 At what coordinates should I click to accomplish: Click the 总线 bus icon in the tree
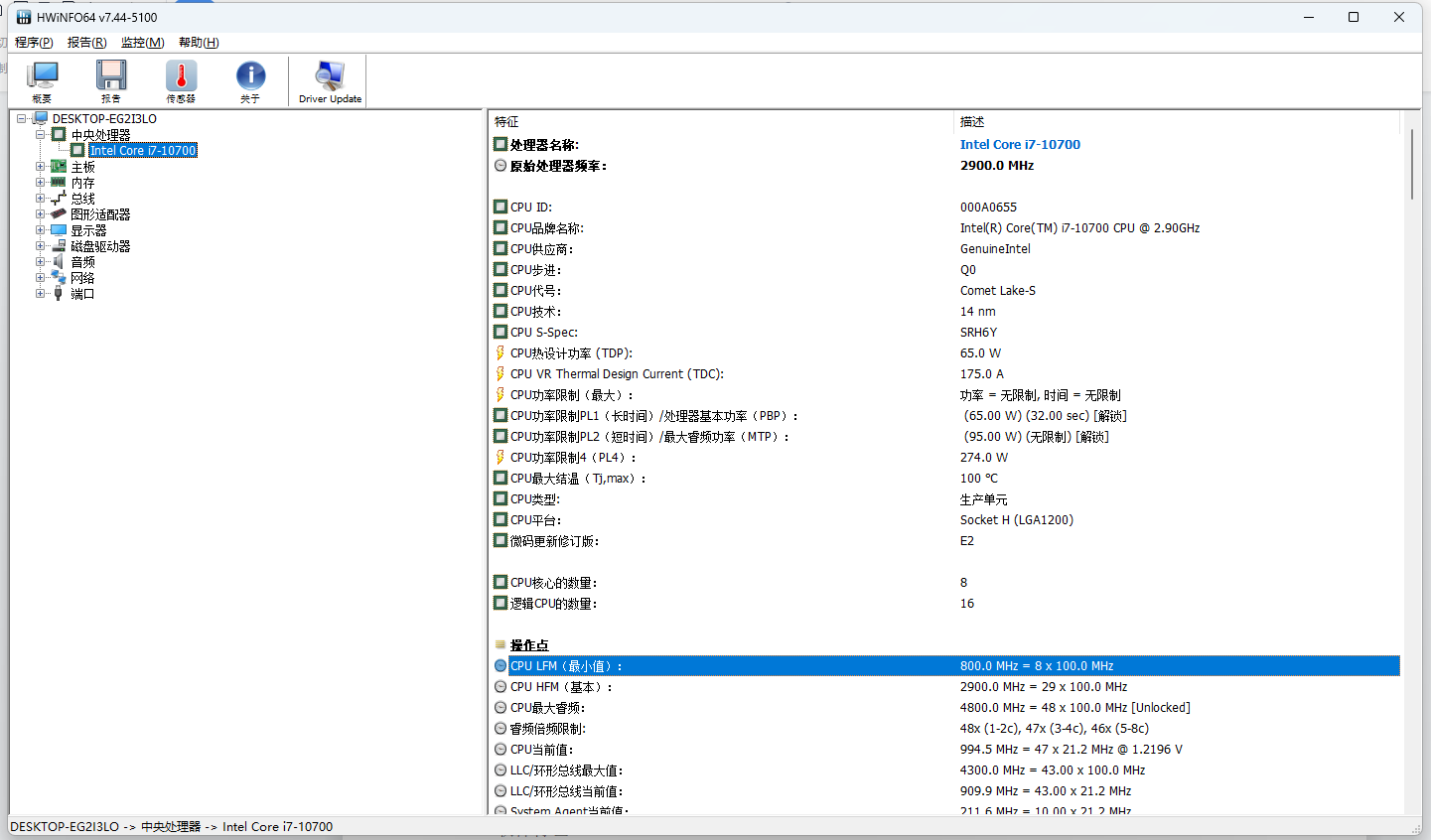coord(59,199)
